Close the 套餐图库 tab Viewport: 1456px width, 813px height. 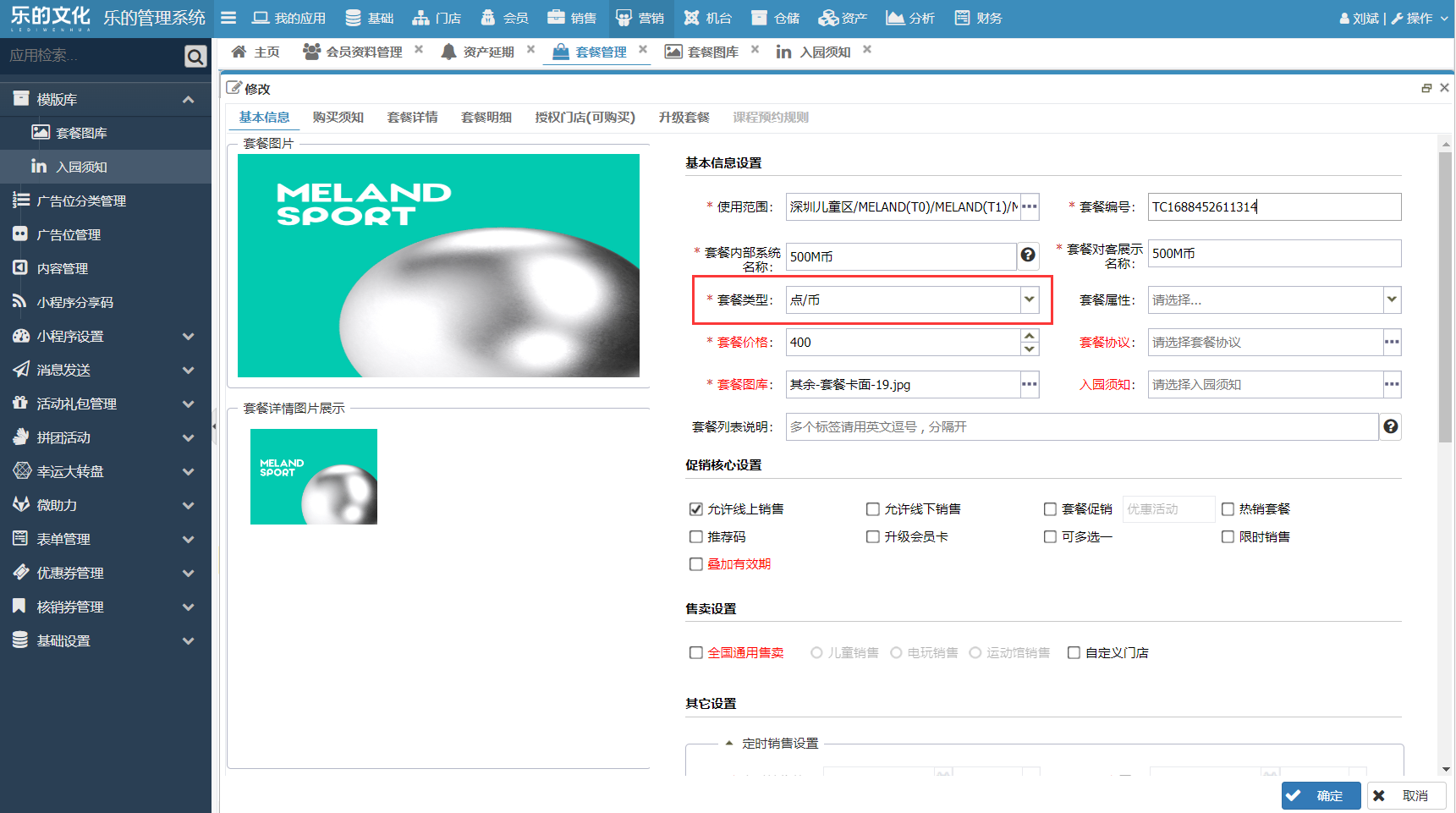coord(755,50)
